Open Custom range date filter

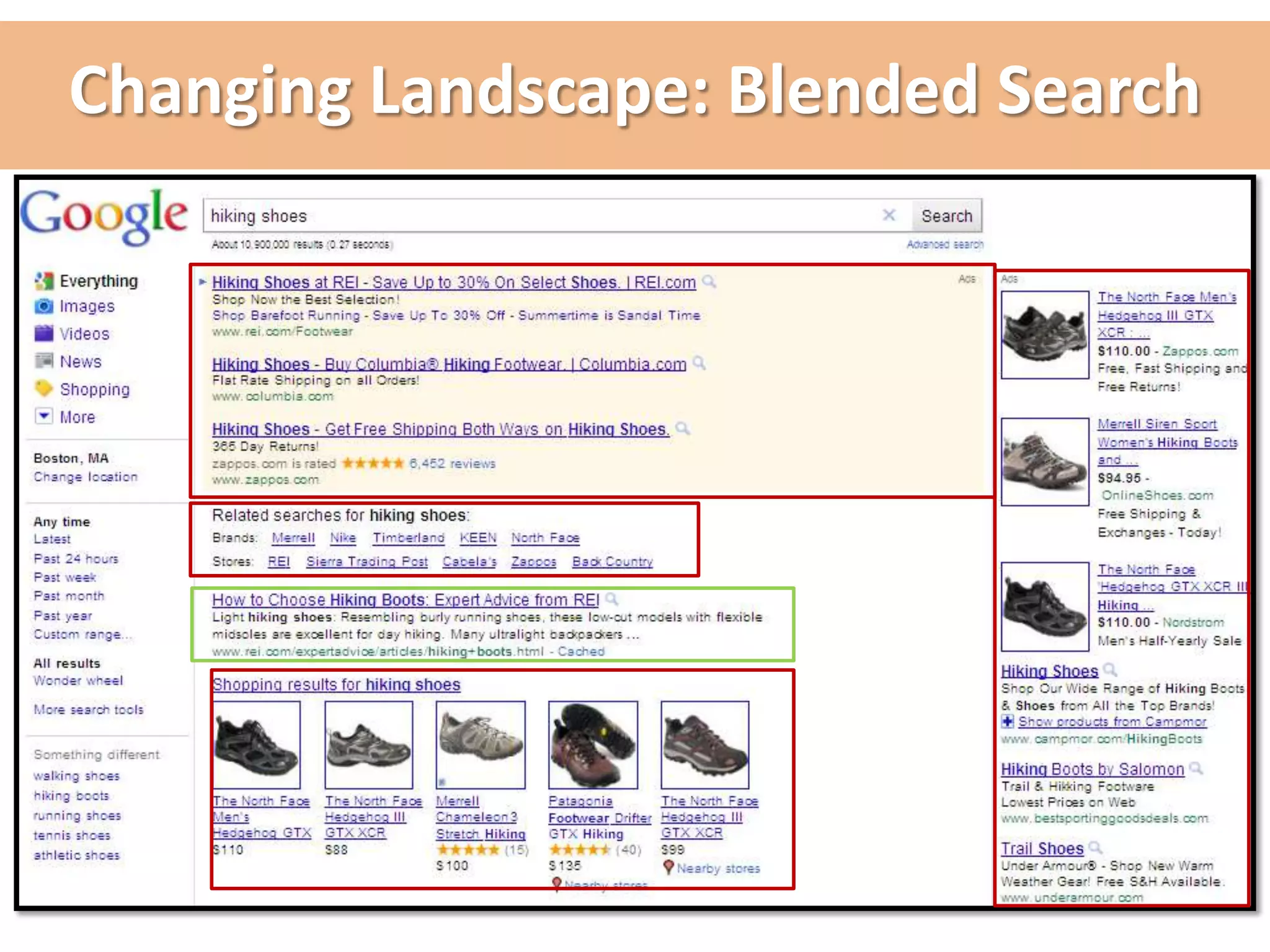(x=83, y=635)
